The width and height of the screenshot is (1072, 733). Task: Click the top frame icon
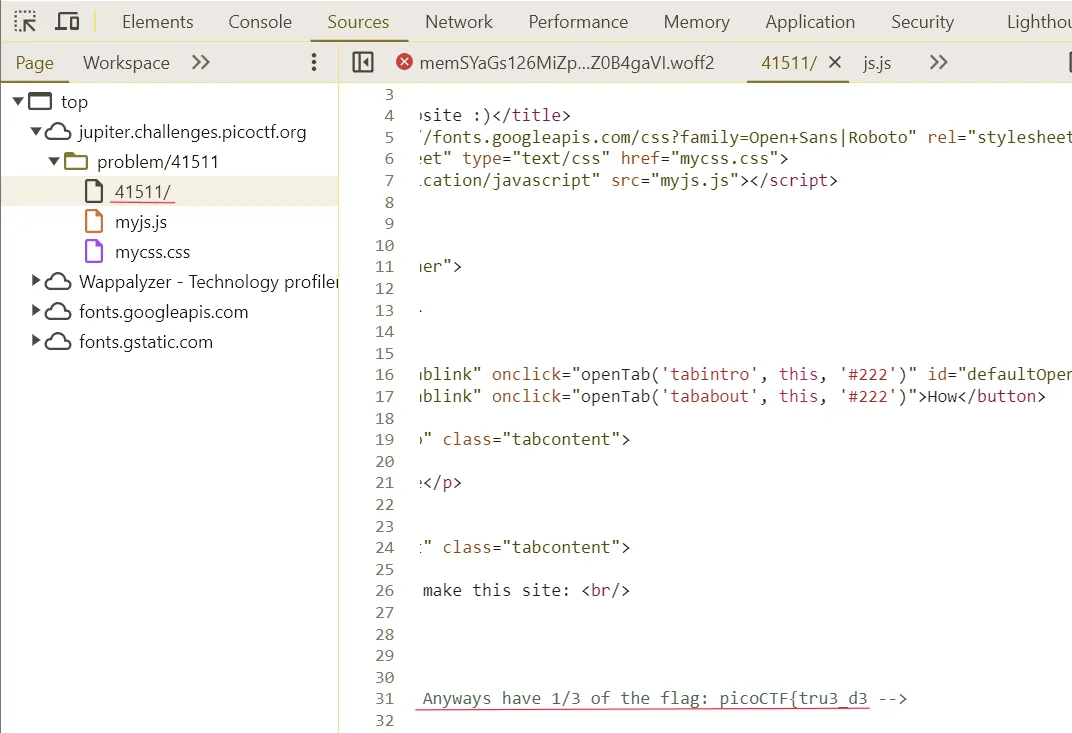[x=40, y=102]
